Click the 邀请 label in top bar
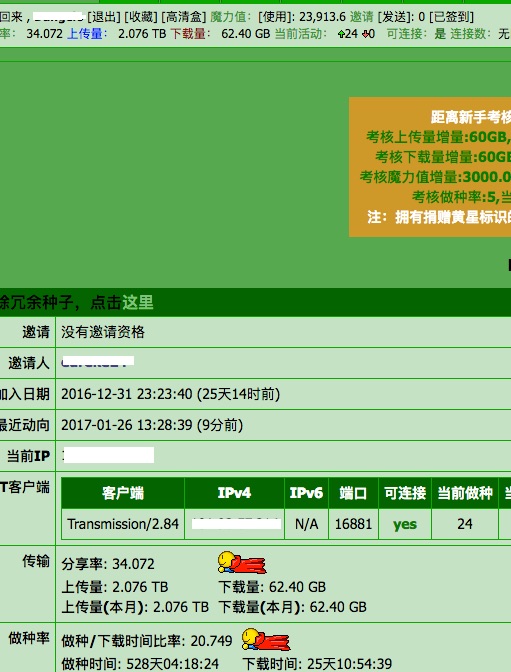 click(362, 17)
